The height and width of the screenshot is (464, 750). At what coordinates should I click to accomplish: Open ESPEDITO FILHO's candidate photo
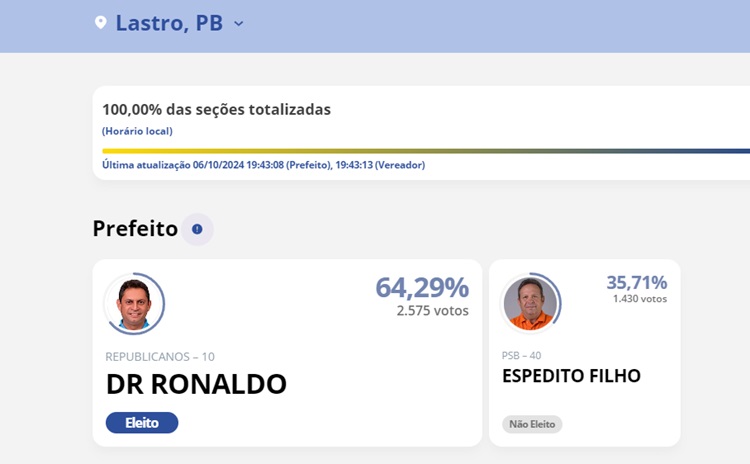530,303
